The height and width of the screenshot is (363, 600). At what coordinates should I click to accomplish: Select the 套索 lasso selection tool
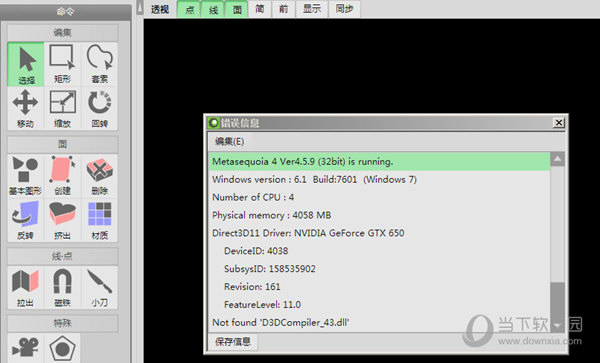(99, 64)
